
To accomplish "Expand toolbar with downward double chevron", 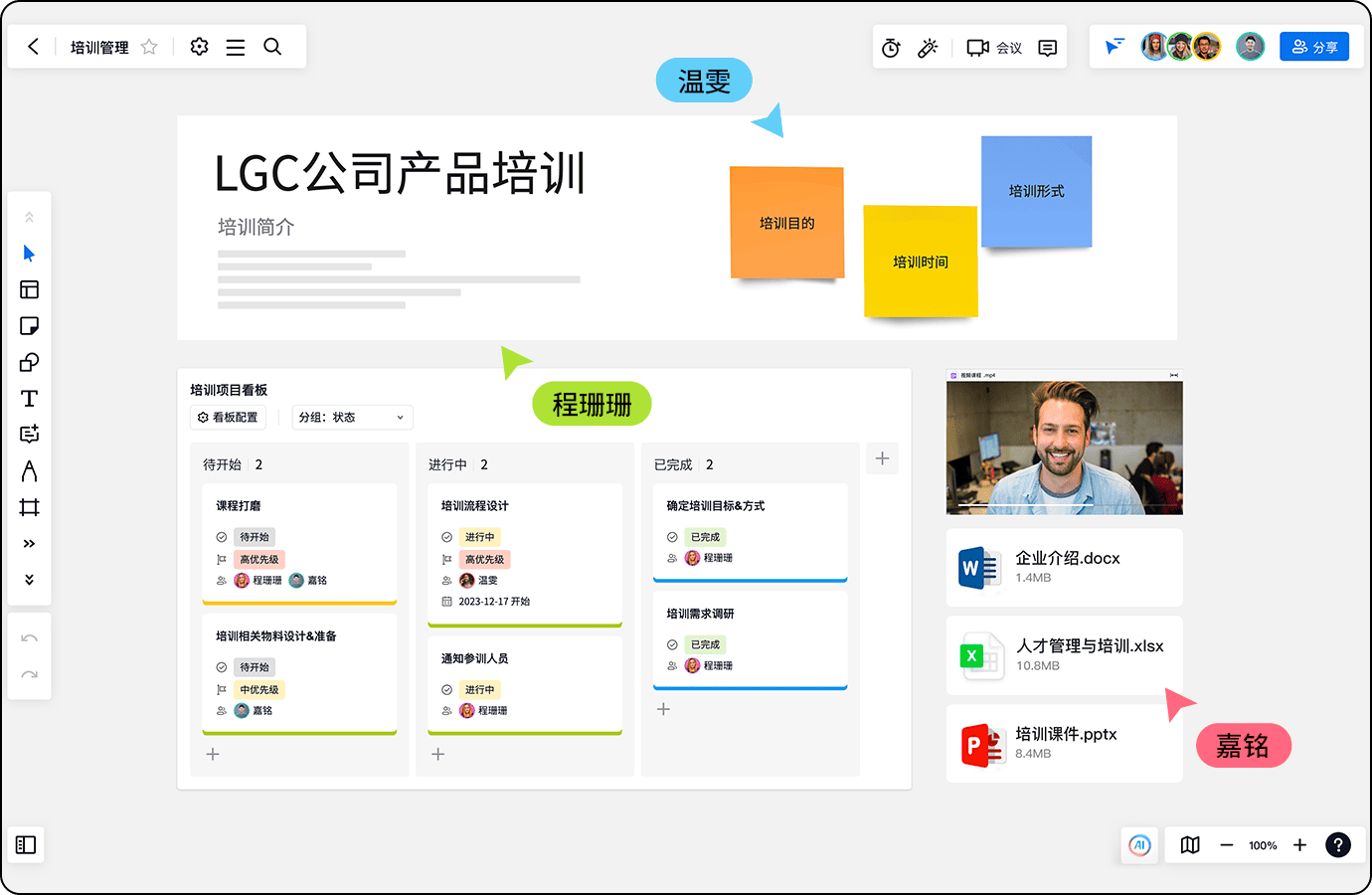I will click(x=29, y=580).
